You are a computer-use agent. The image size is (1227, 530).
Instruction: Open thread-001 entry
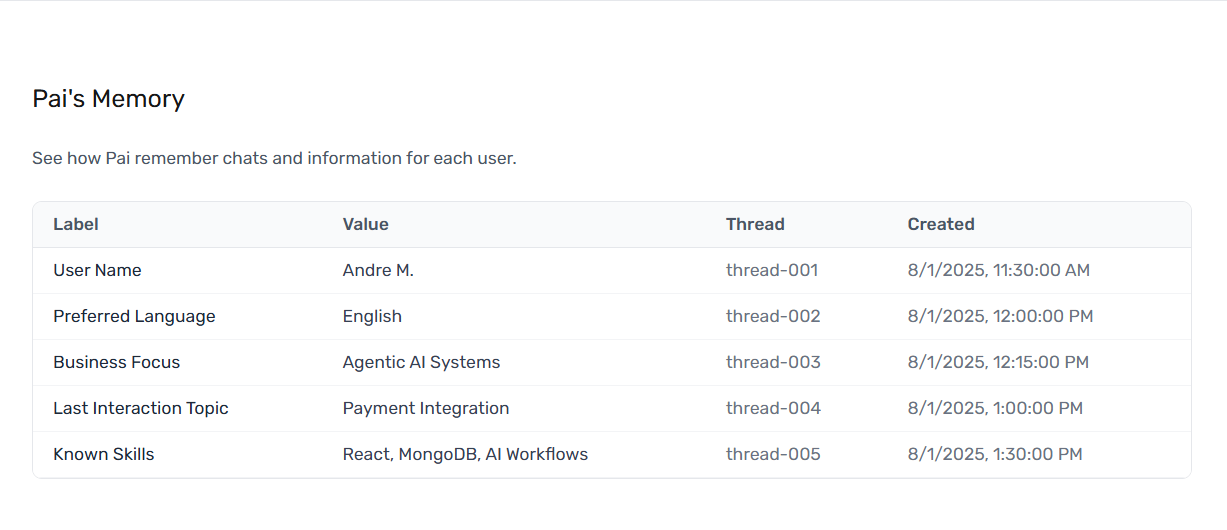[772, 270]
